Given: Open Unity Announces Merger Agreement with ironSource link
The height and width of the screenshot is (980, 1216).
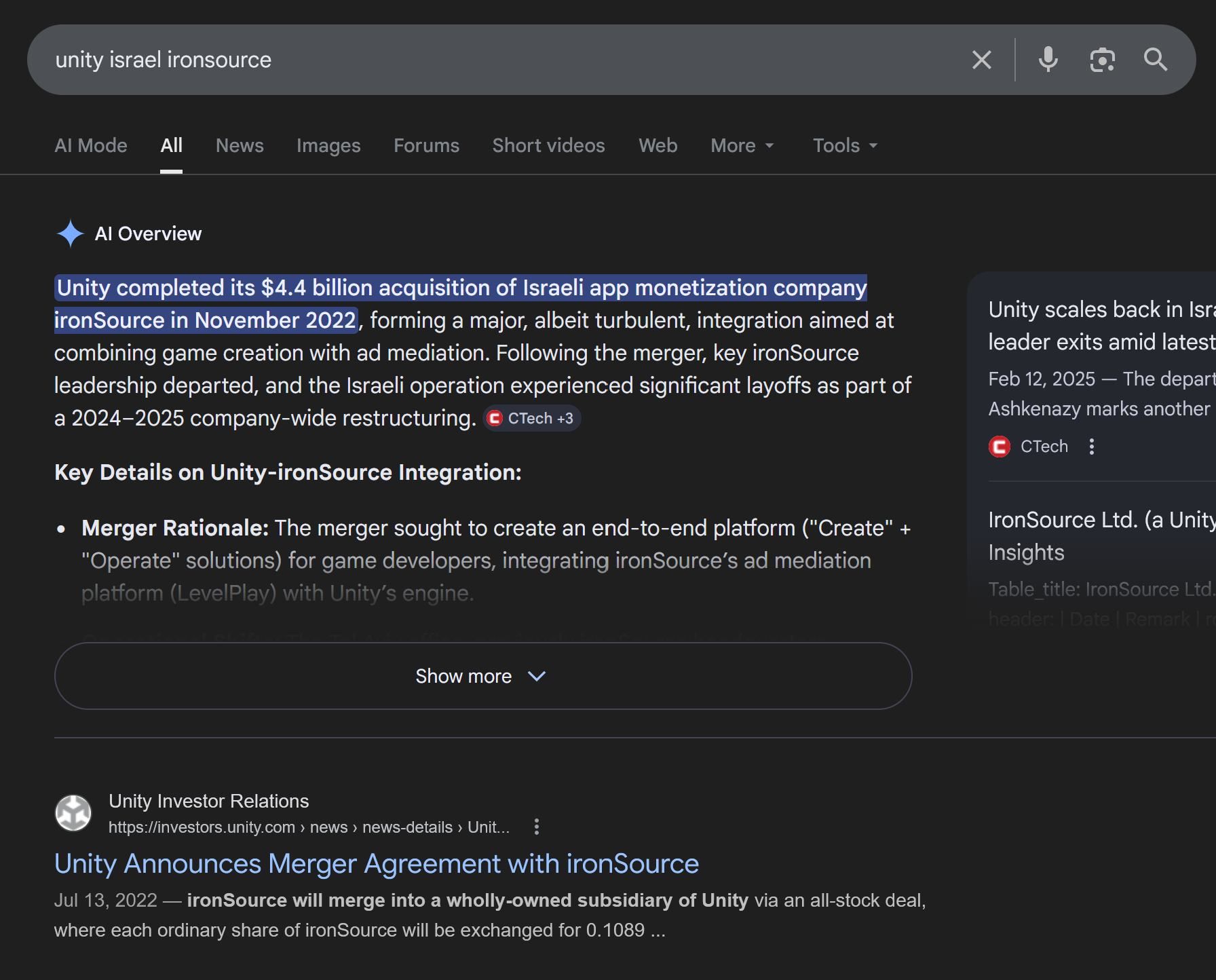Looking at the screenshot, I should click(377, 863).
